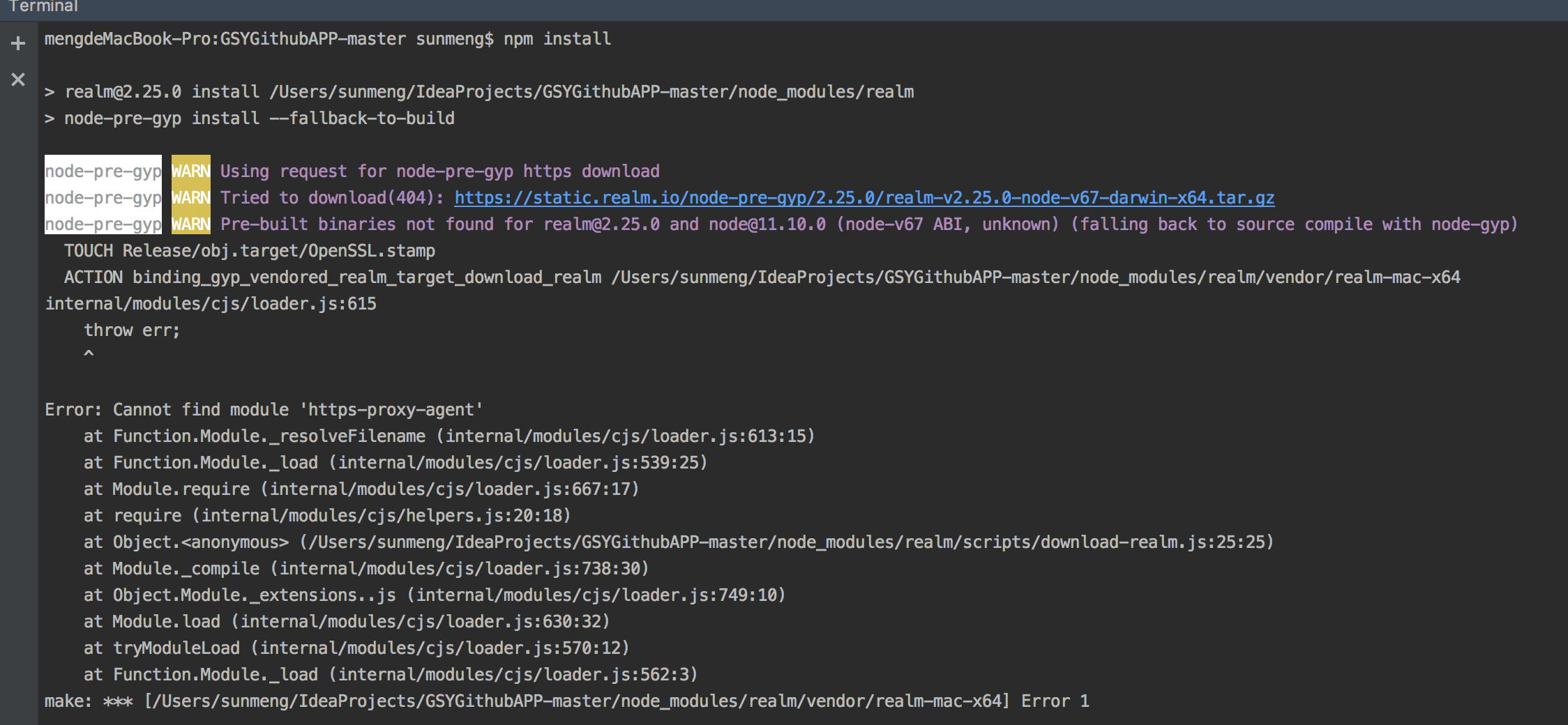This screenshot has width=1568, height=725.
Task: Close the current terminal session via the X icon
Action: click(17, 79)
